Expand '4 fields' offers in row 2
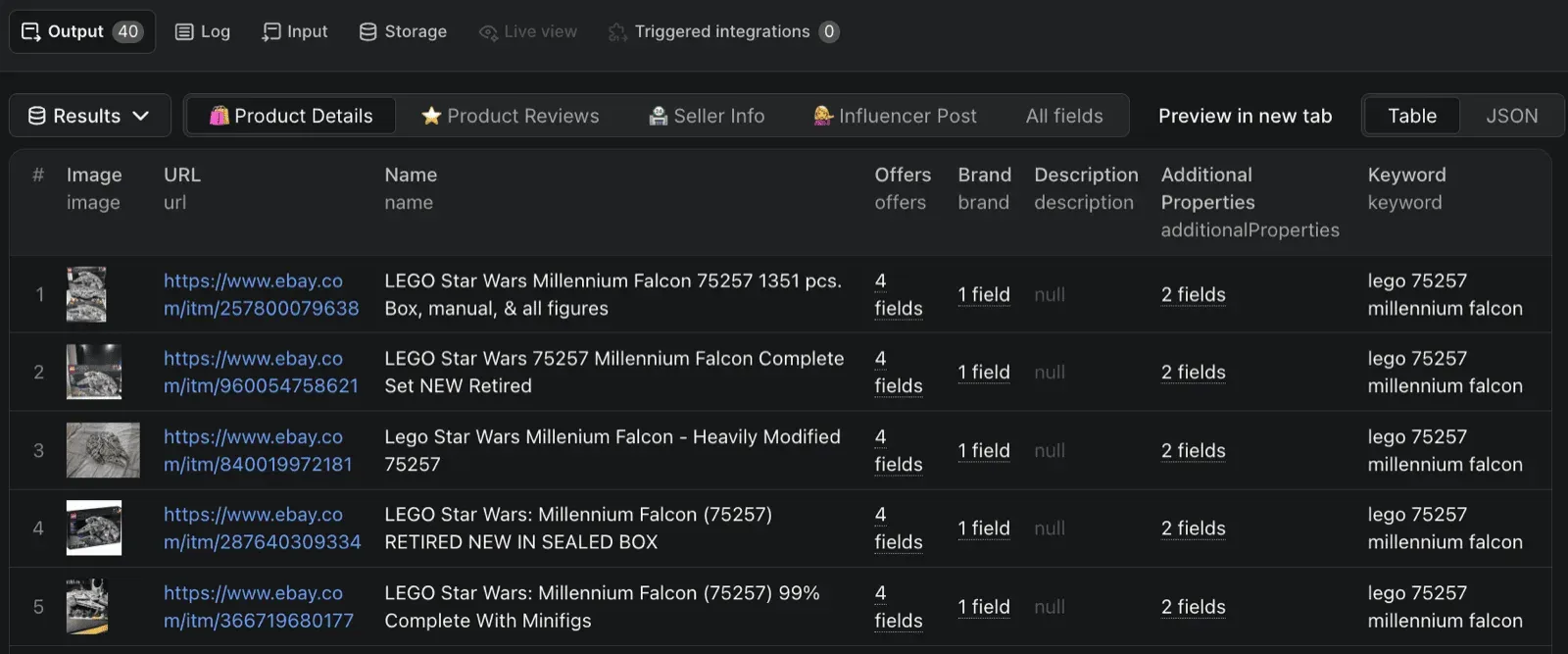The image size is (1568, 654). (x=899, y=372)
